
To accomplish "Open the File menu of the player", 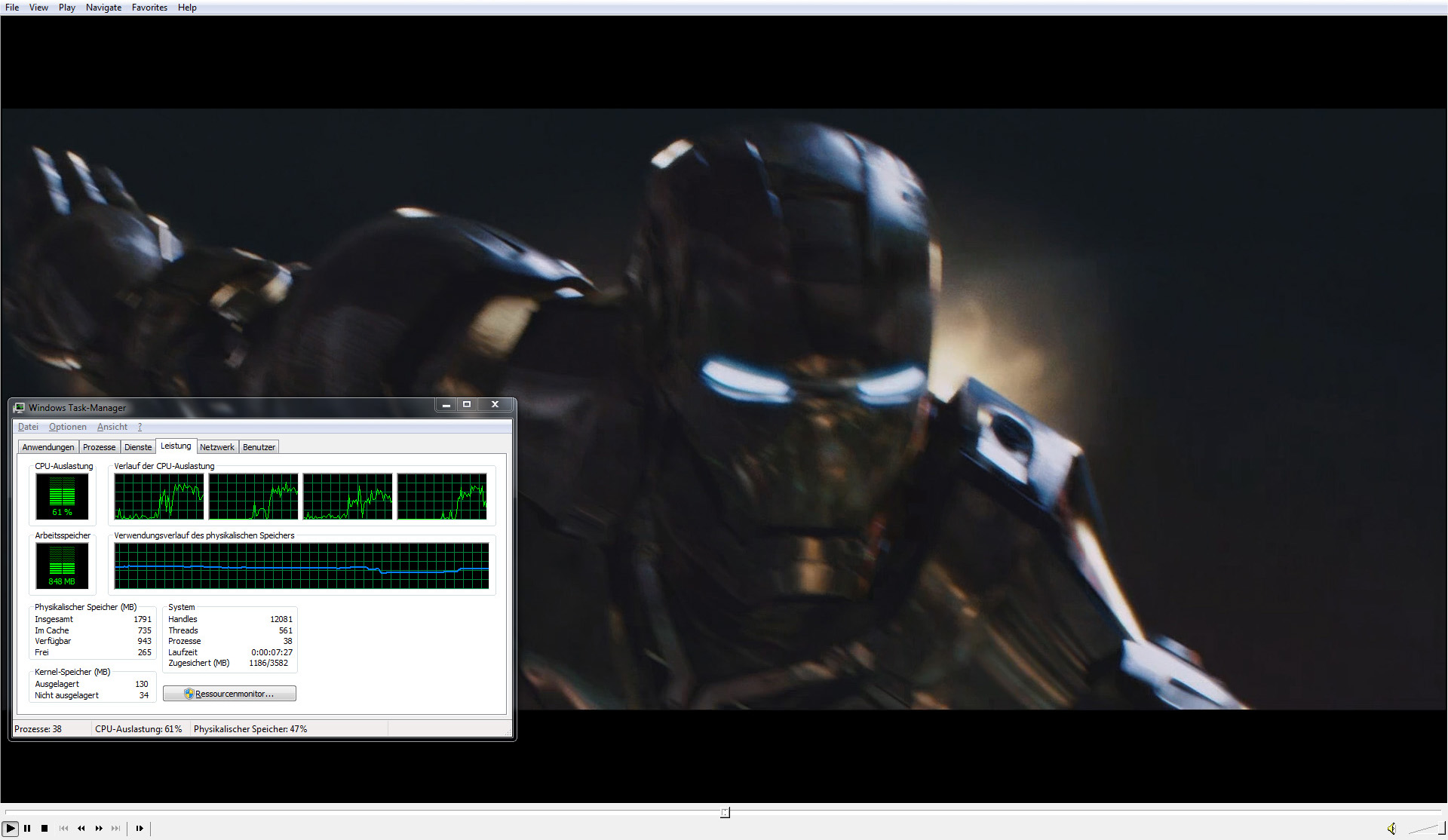I will (x=12, y=8).
